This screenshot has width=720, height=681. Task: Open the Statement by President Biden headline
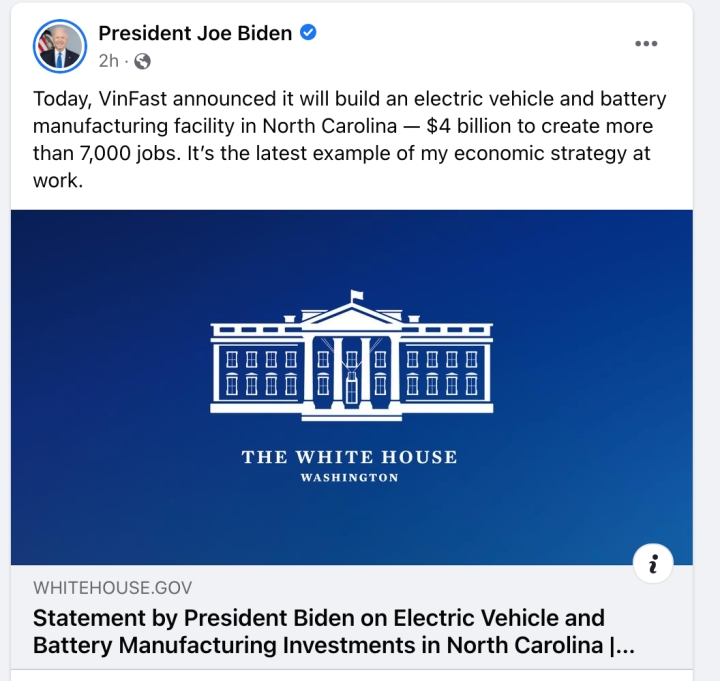coord(333,631)
